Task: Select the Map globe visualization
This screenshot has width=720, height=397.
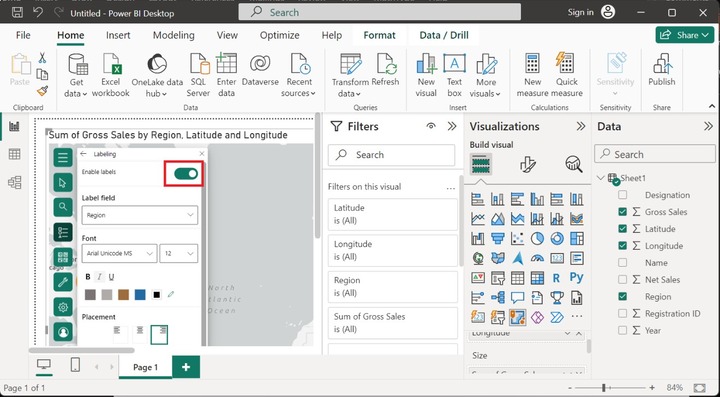Action: [478, 258]
